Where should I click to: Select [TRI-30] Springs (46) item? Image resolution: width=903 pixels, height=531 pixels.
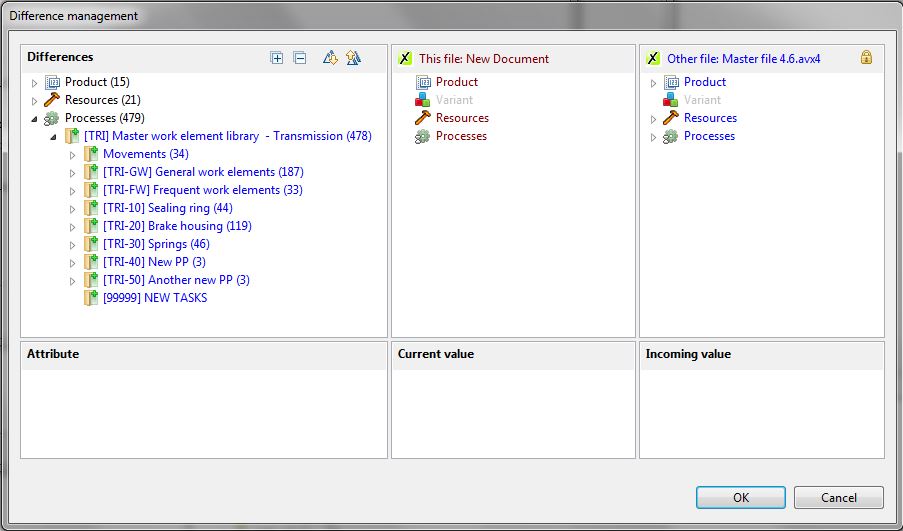tap(156, 244)
